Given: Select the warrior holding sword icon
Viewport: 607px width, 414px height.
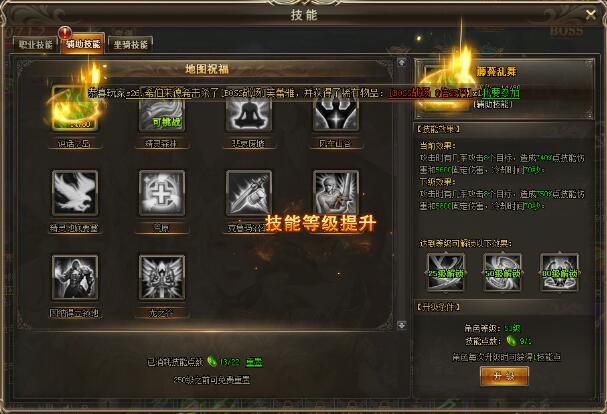Looking at the screenshot, I should [x=336, y=193].
